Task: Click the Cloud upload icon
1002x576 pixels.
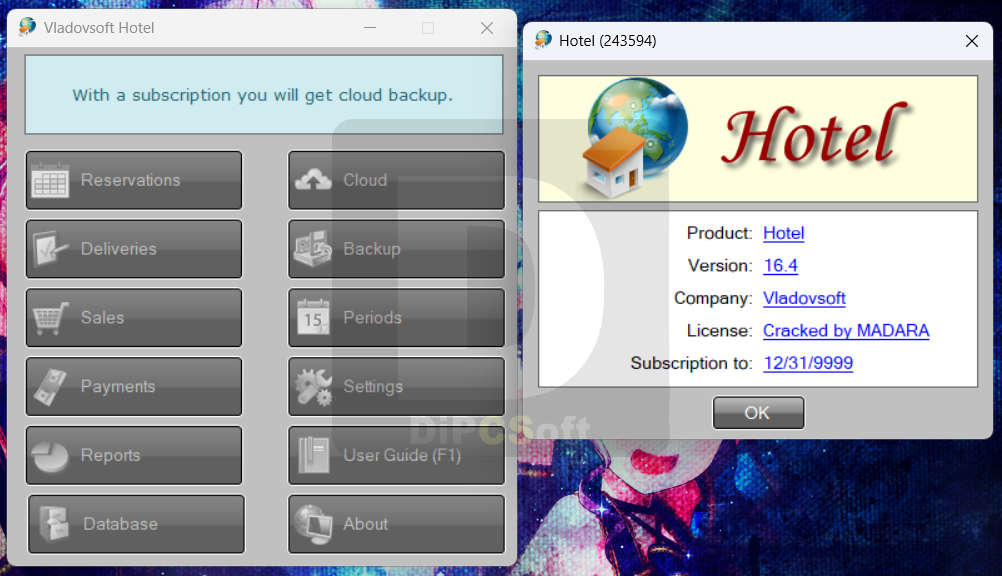Action: coord(313,180)
